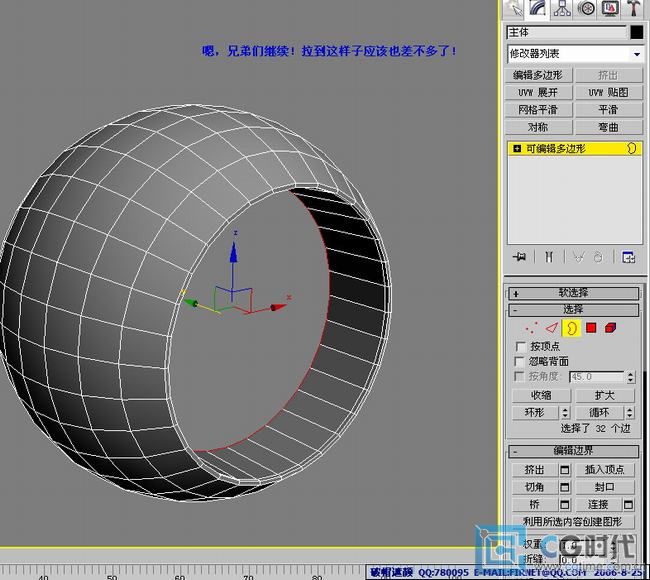The height and width of the screenshot is (580, 650).
Task: Click the Make Unique stack icon
Action: pyautogui.click(x=578, y=257)
